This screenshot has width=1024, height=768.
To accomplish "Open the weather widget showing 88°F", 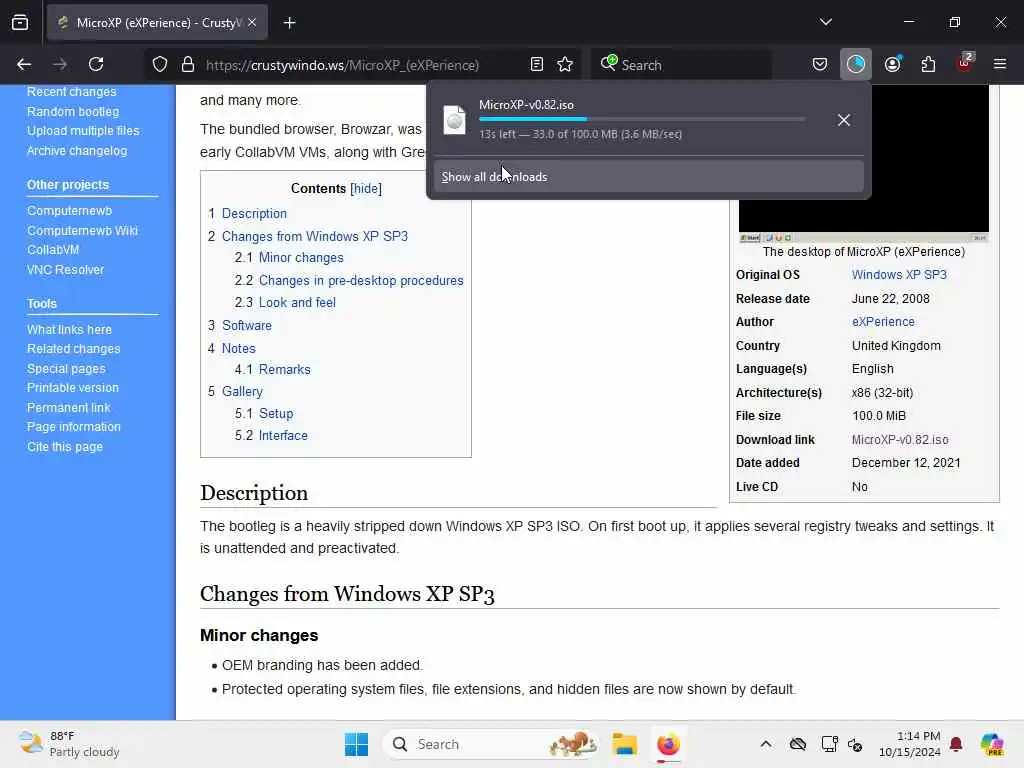I will coord(69,744).
